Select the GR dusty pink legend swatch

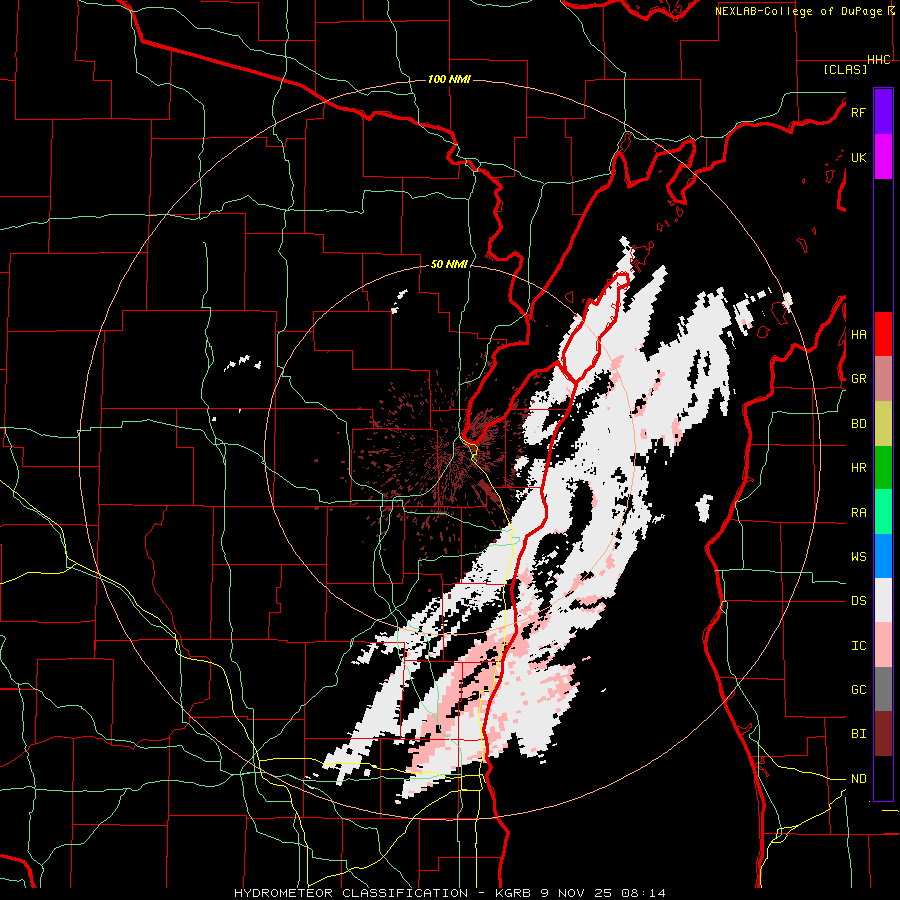[883, 379]
